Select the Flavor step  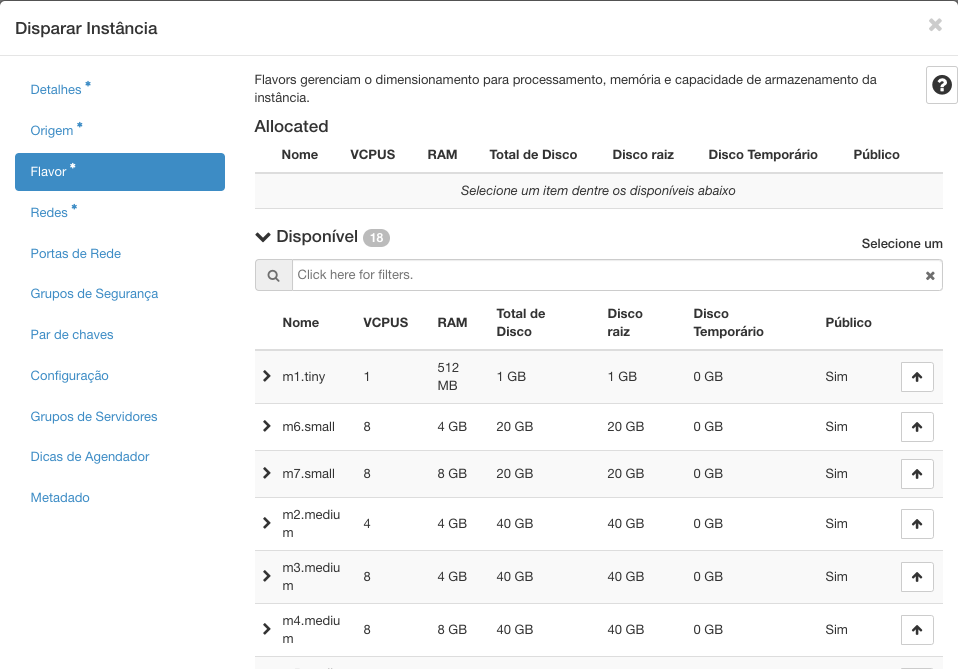120,172
